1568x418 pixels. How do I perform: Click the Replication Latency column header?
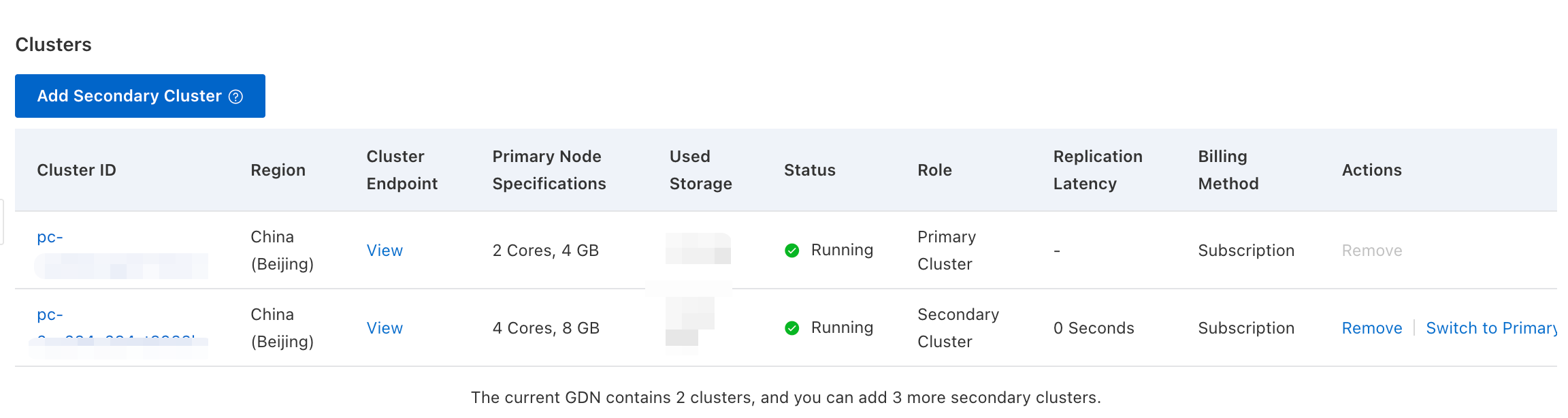pyautogui.click(x=1097, y=170)
